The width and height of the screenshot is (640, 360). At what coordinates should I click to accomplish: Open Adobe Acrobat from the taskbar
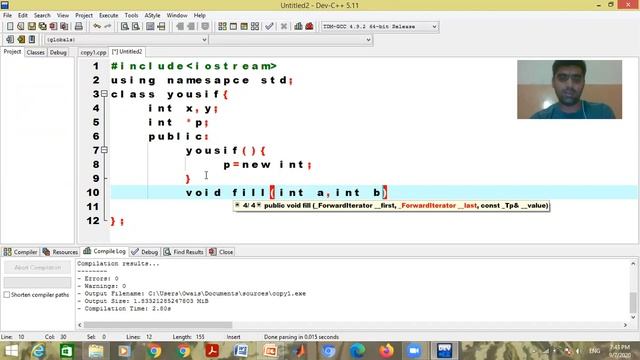(212, 351)
